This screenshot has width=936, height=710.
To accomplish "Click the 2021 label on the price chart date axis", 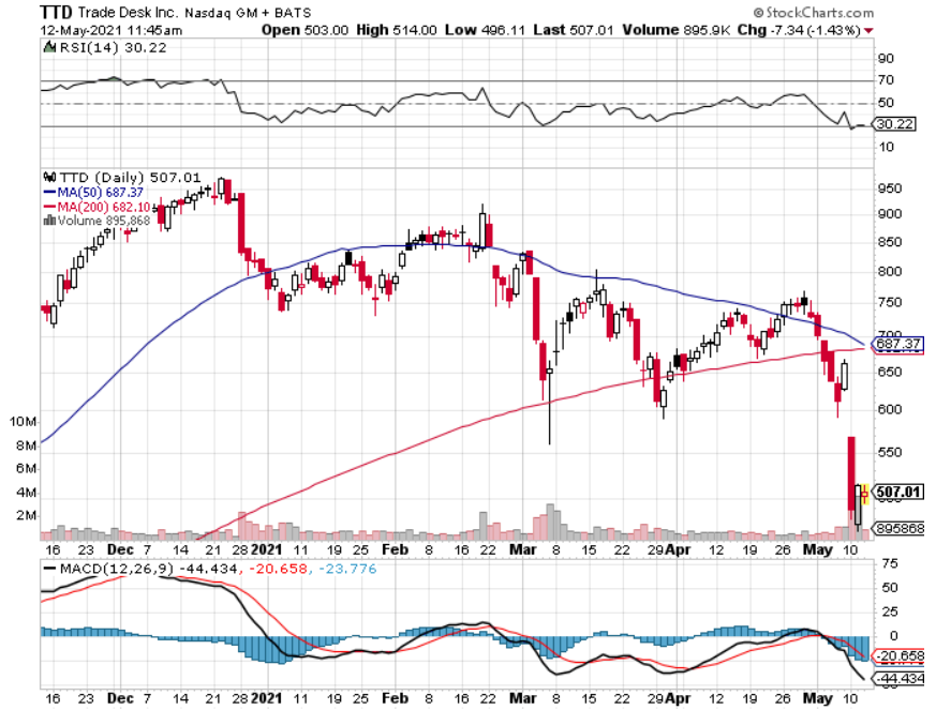I will pyautogui.click(x=266, y=550).
